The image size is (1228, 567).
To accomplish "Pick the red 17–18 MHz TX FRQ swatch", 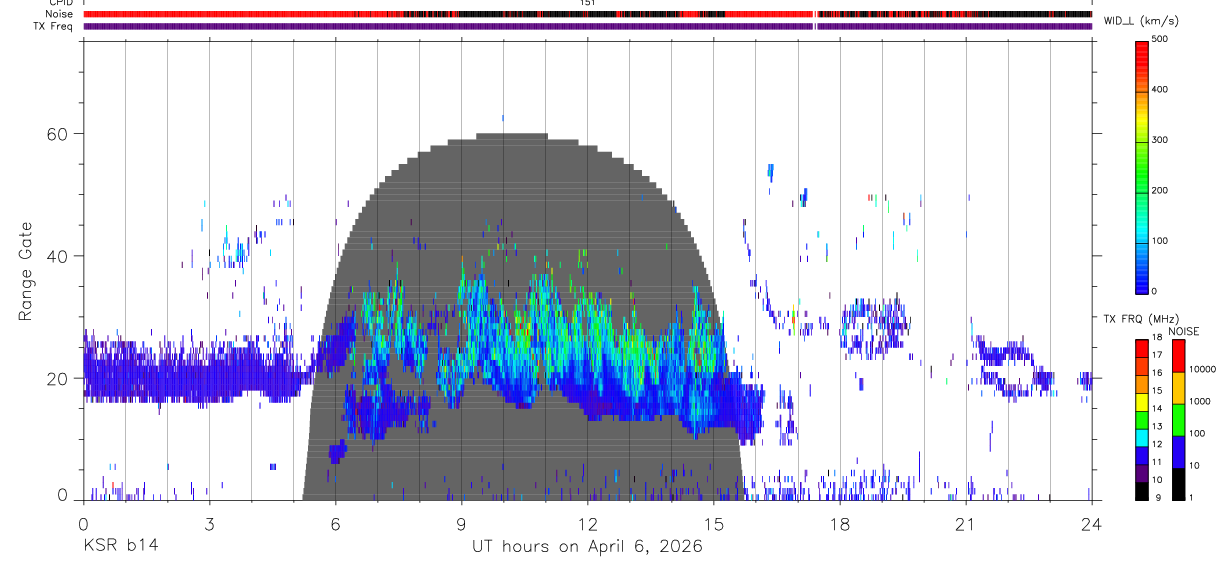I will pos(1141,348).
